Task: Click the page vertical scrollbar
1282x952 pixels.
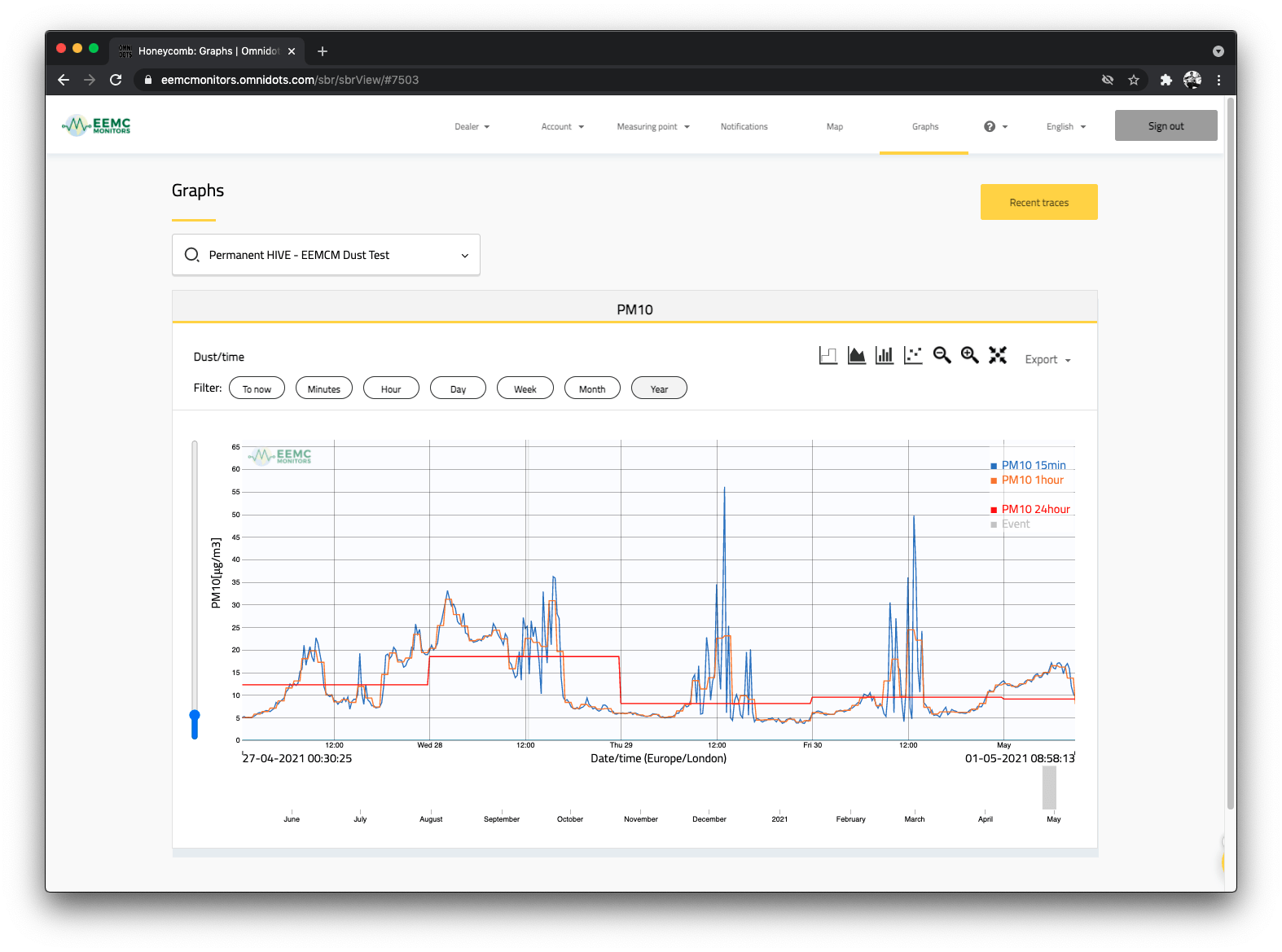Action: [x=1230, y=452]
